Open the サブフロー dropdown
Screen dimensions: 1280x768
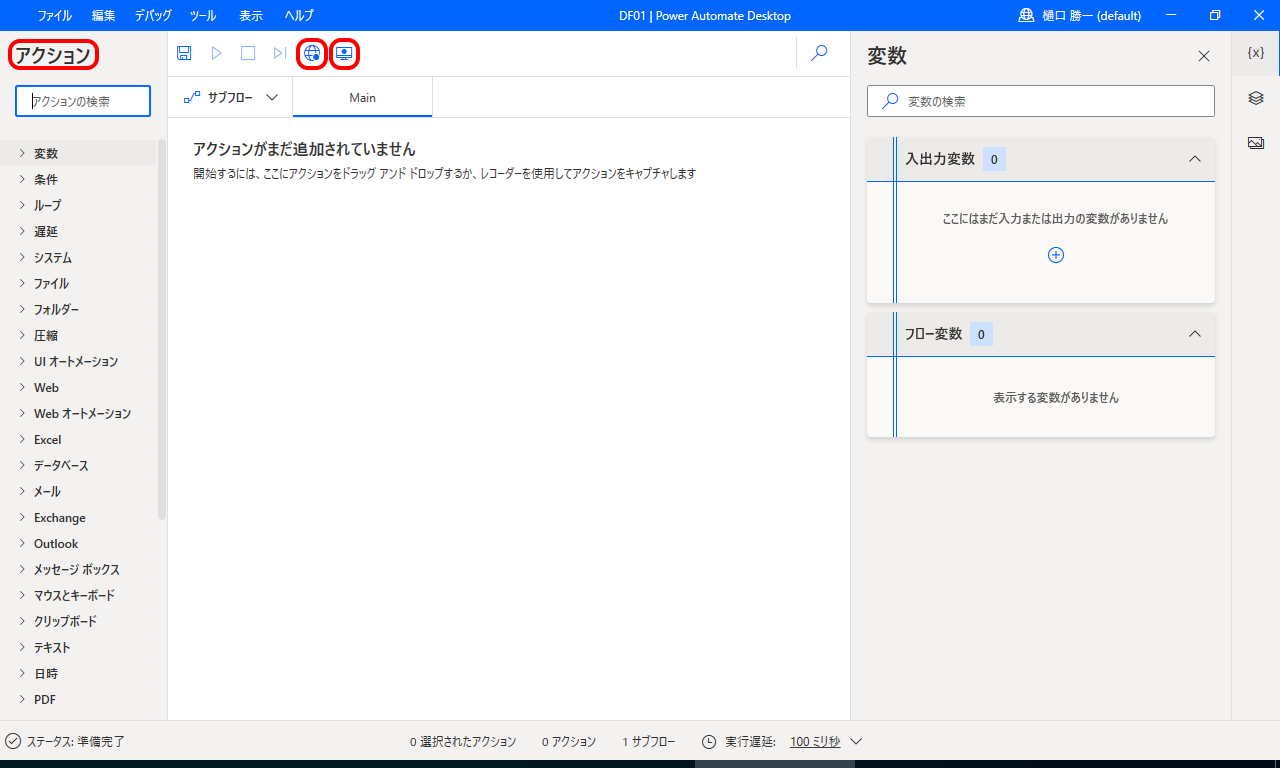(x=231, y=97)
